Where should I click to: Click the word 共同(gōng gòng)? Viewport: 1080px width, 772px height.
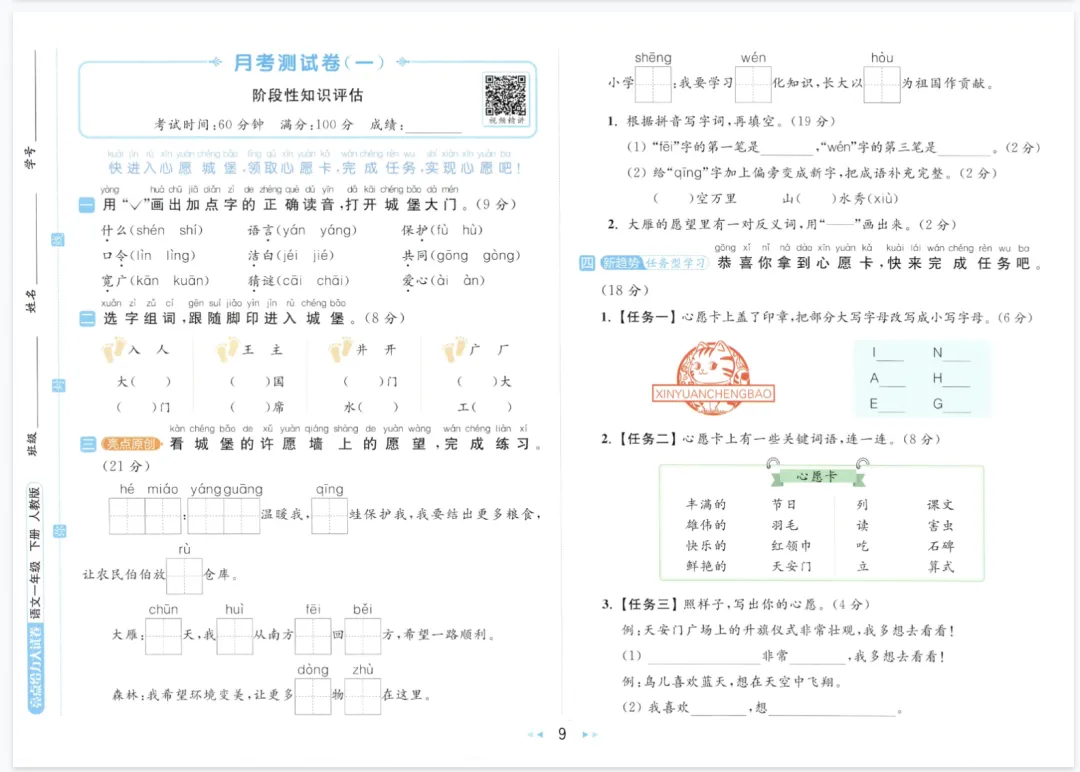coord(461,255)
